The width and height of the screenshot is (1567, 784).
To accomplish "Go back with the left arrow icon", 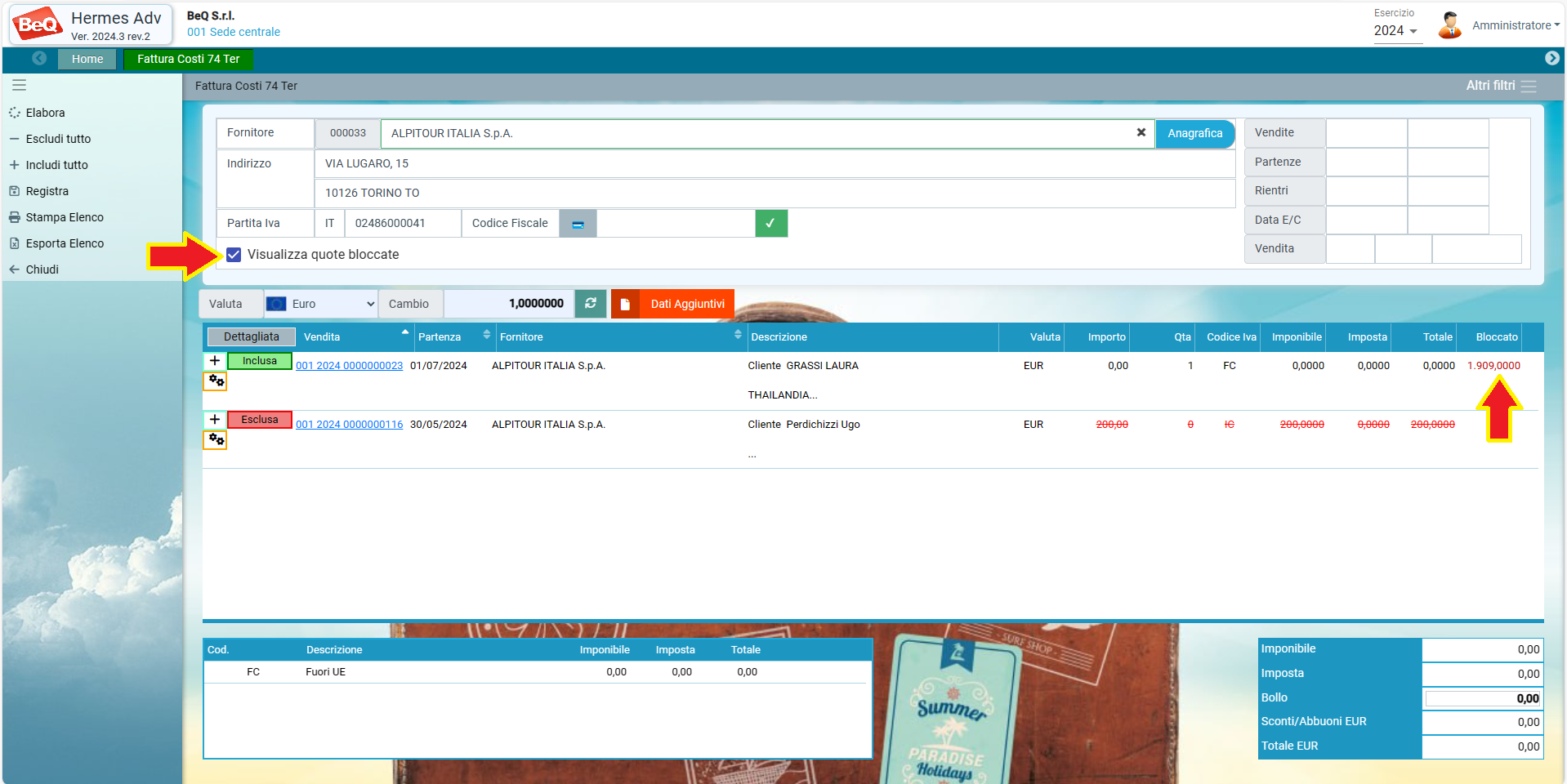I will pyautogui.click(x=39, y=58).
